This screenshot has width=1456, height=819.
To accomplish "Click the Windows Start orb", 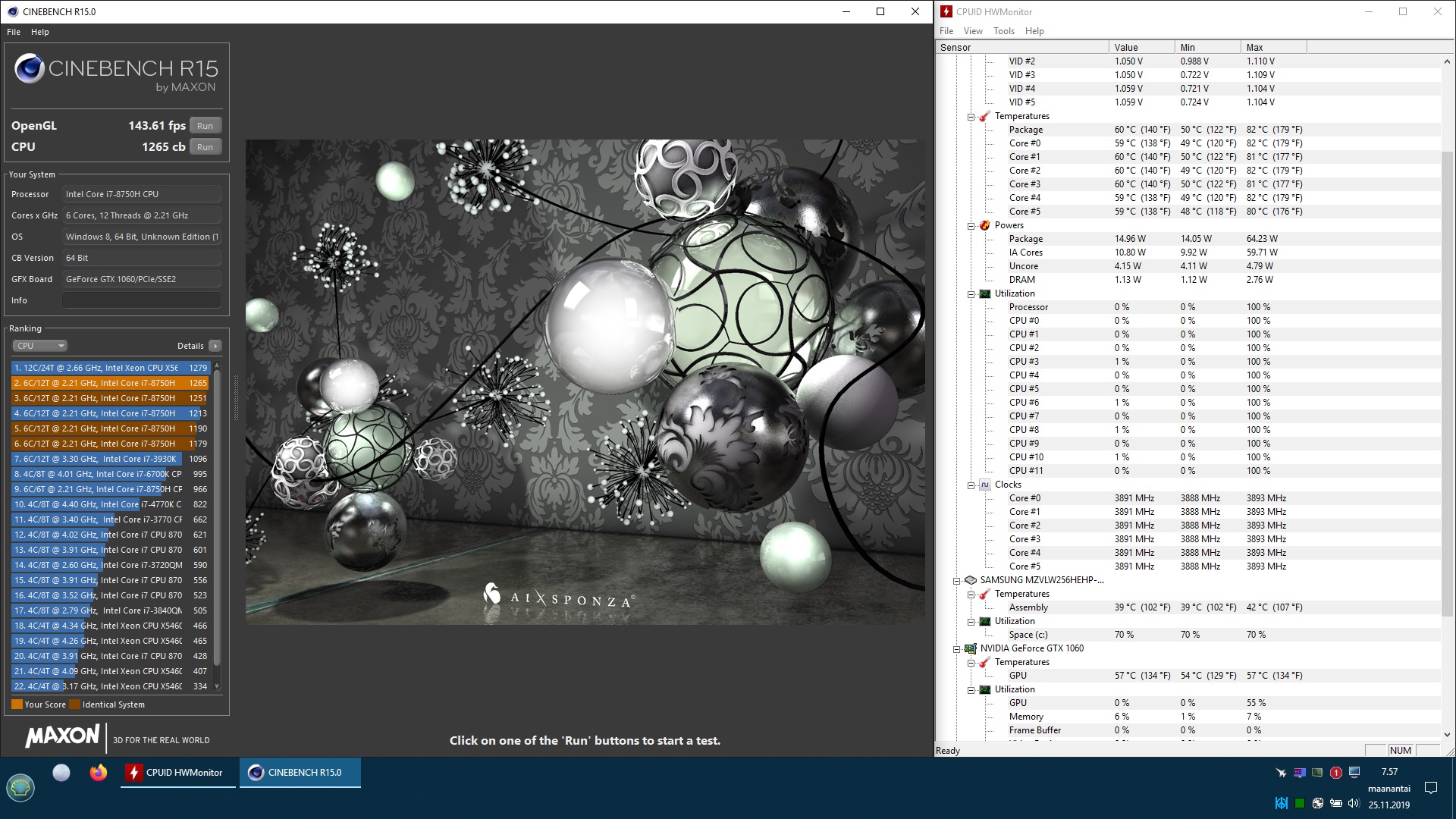I will (20, 788).
